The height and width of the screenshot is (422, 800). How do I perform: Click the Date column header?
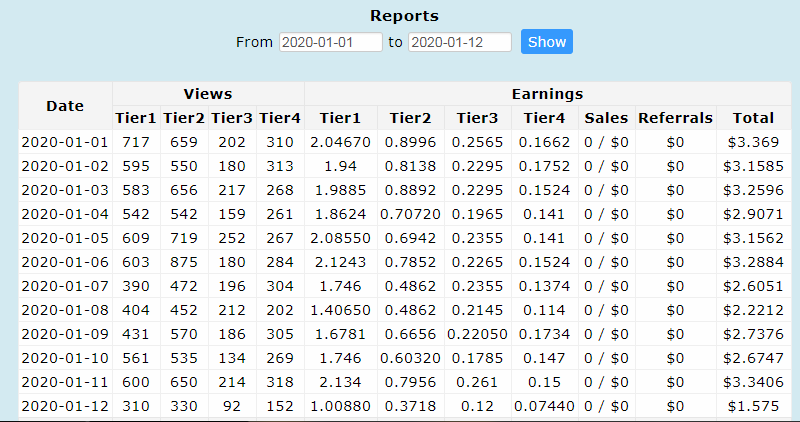coord(65,106)
